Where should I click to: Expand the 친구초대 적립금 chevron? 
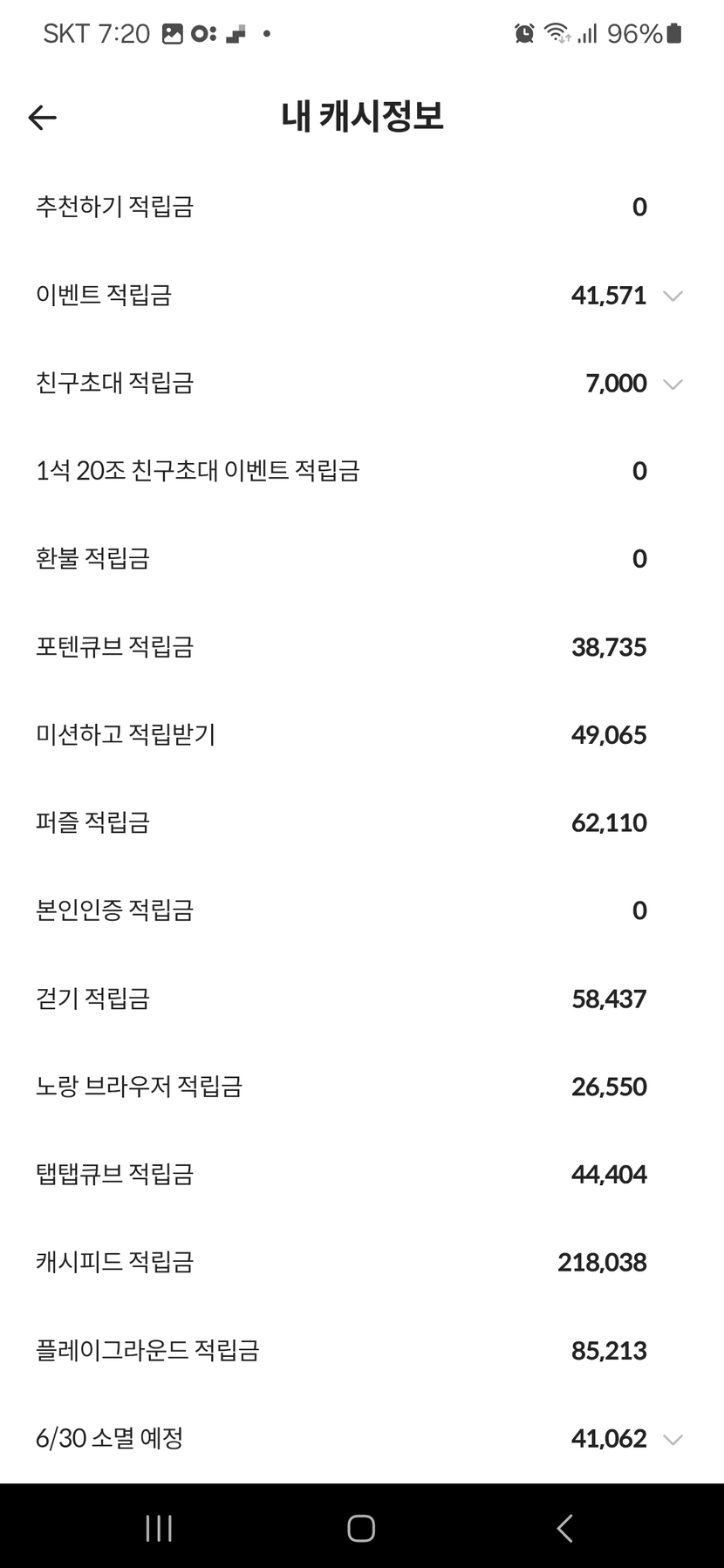pyautogui.click(x=672, y=384)
